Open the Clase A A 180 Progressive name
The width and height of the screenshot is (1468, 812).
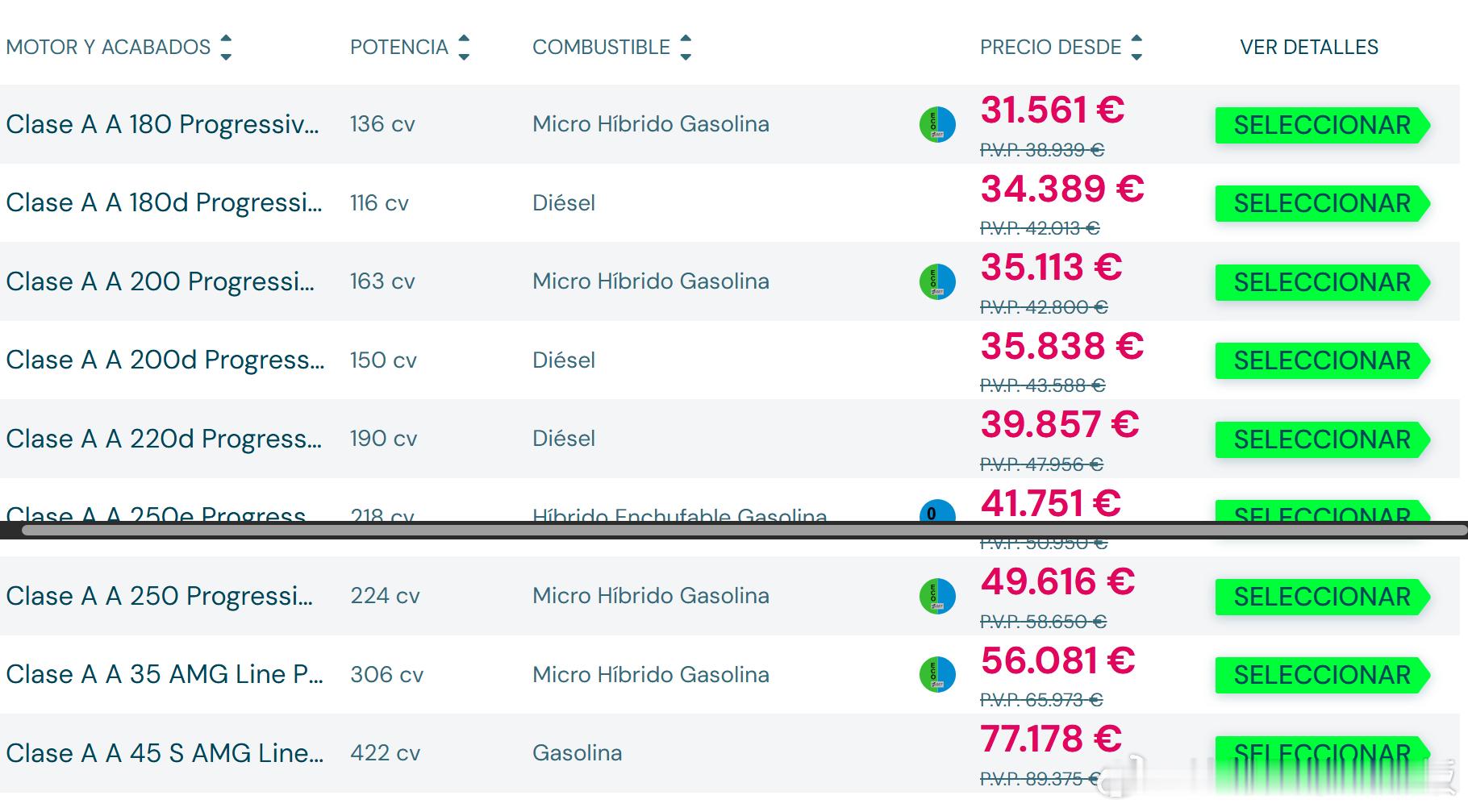click(x=162, y=125)
